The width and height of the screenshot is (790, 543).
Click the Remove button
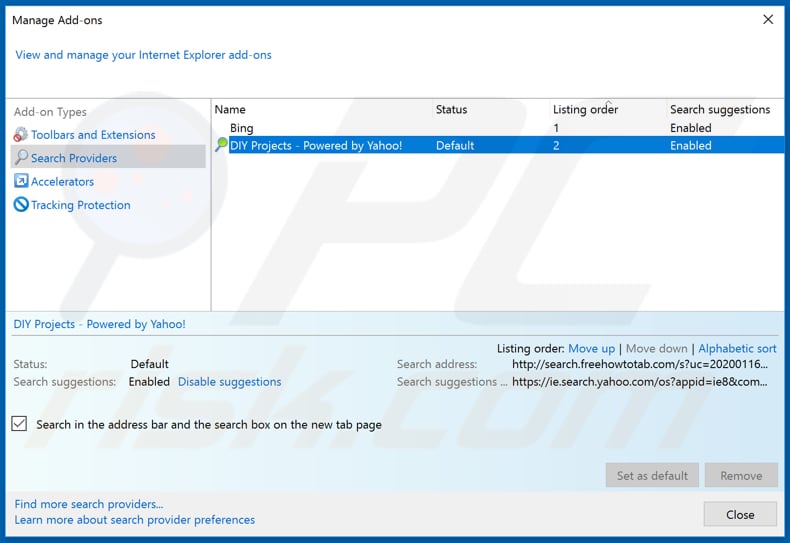coord(741,475)
